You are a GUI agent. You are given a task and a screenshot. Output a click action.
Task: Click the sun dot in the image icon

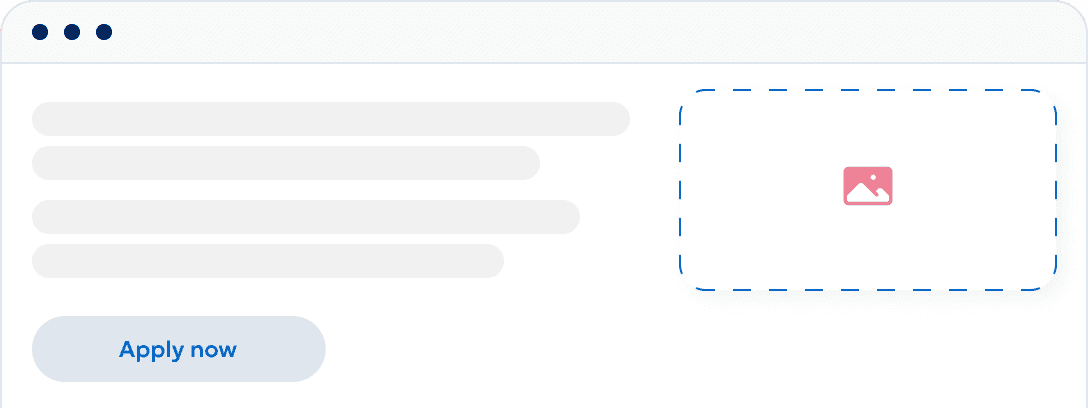[874, 177]
